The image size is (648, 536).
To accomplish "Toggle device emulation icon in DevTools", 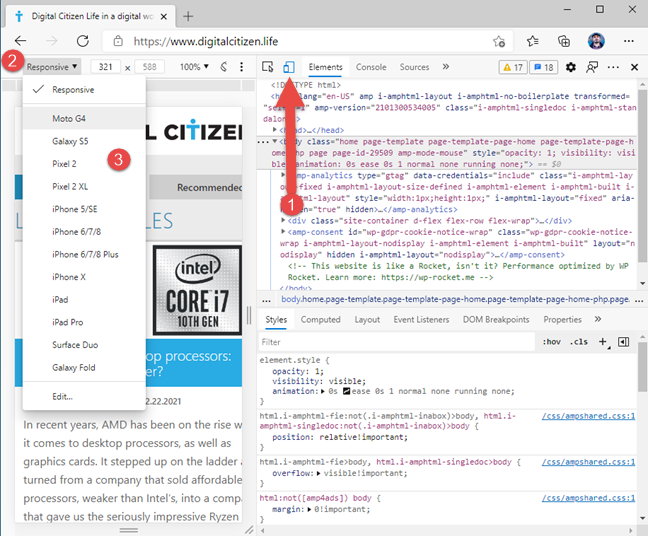I will click(289, 67).
